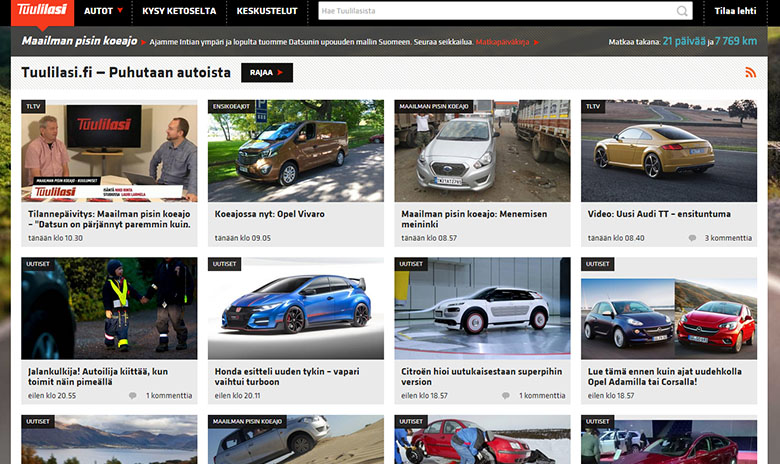Image resolution: width=780 pixels, height=464 pixels.
Task: Open the Opel Adam and Corsa thumbnail
Action: click(x=669, y=308)
